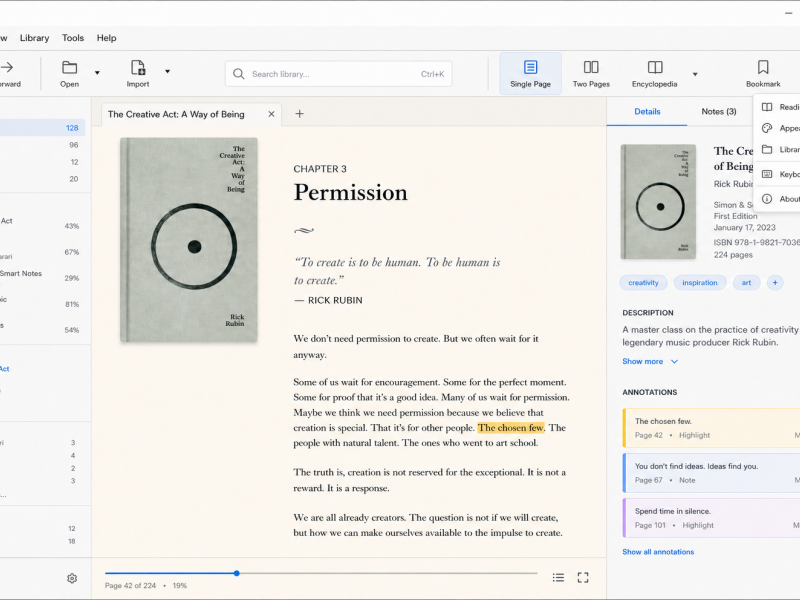
Task: Expand the Encyclopedia dropdown arrow
Action: [x=695, y=74]
